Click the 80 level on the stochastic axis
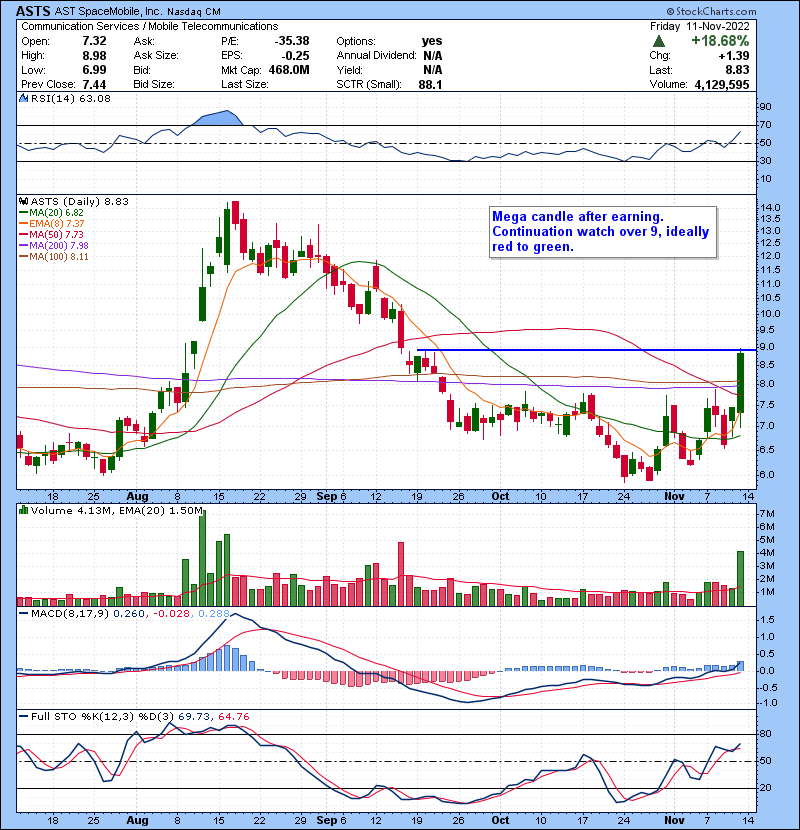Viewport: 800px width, 830px height. point(766,734)
